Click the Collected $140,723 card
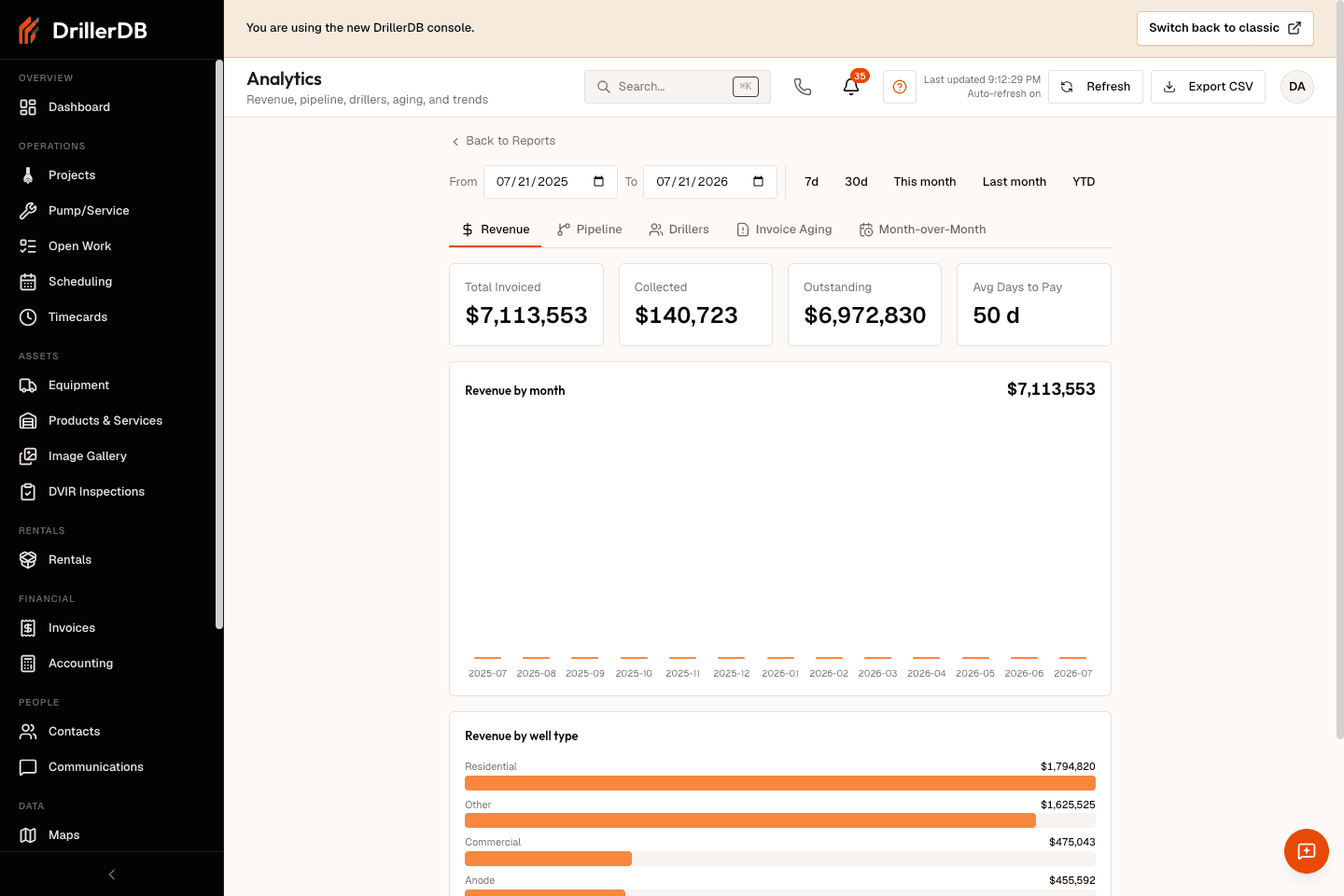 [695, 305]
